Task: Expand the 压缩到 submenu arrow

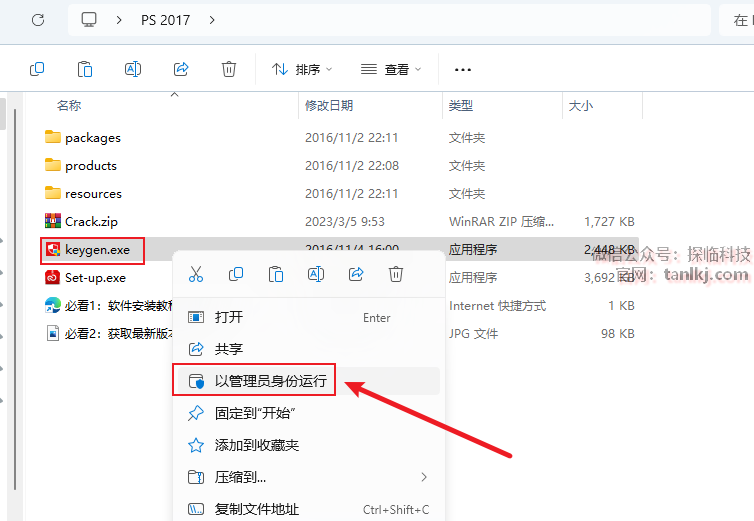Action: [424, 477]
